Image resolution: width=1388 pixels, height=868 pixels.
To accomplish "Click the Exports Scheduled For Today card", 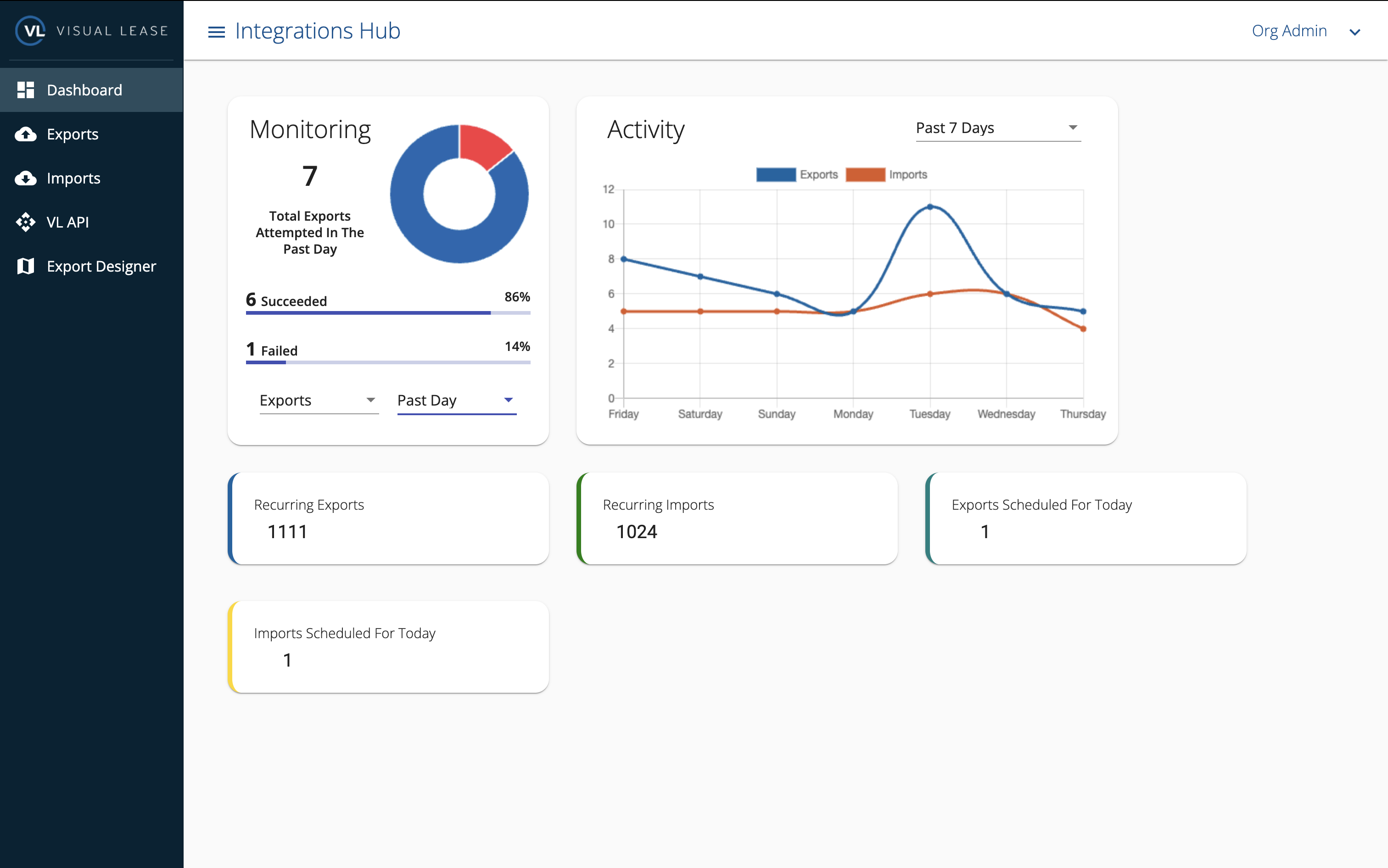I will (1086, 518).
